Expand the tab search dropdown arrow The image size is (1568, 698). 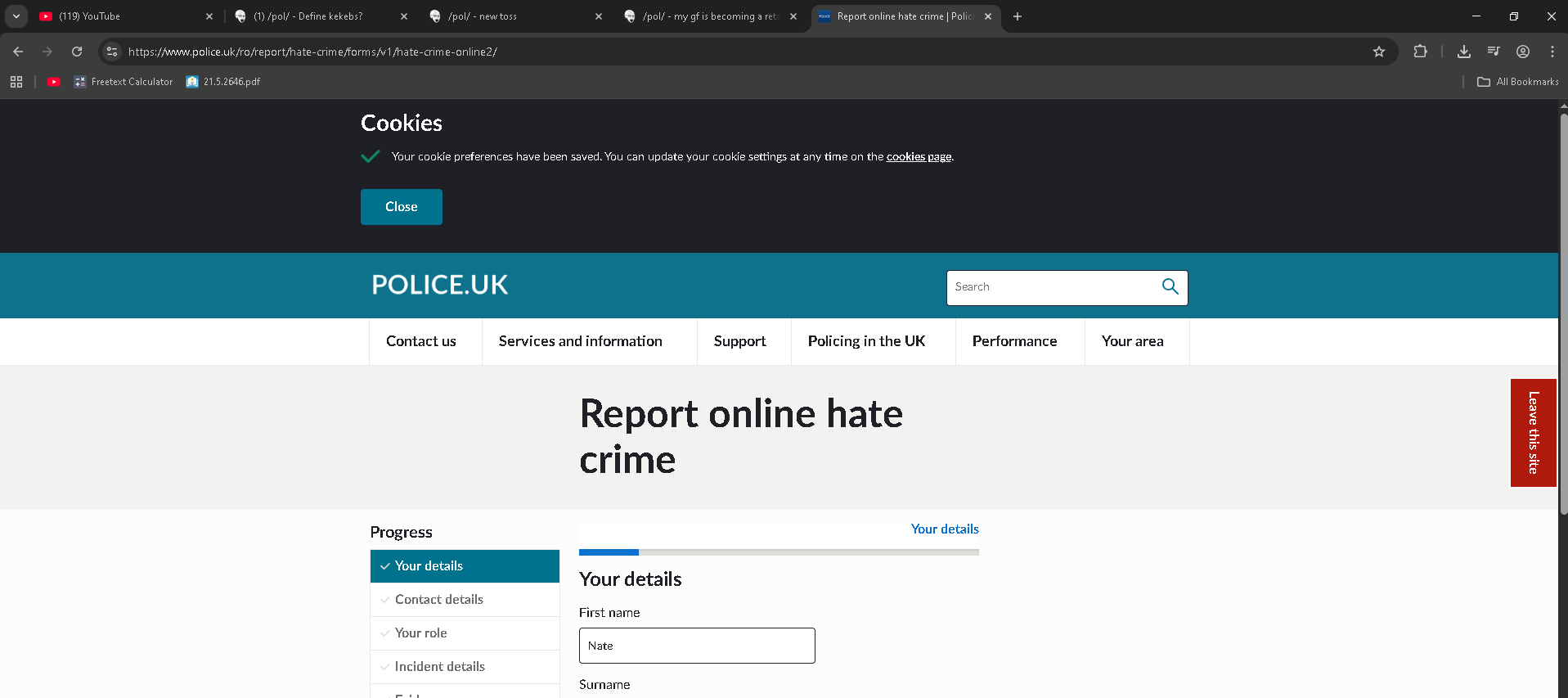point(16,16)
